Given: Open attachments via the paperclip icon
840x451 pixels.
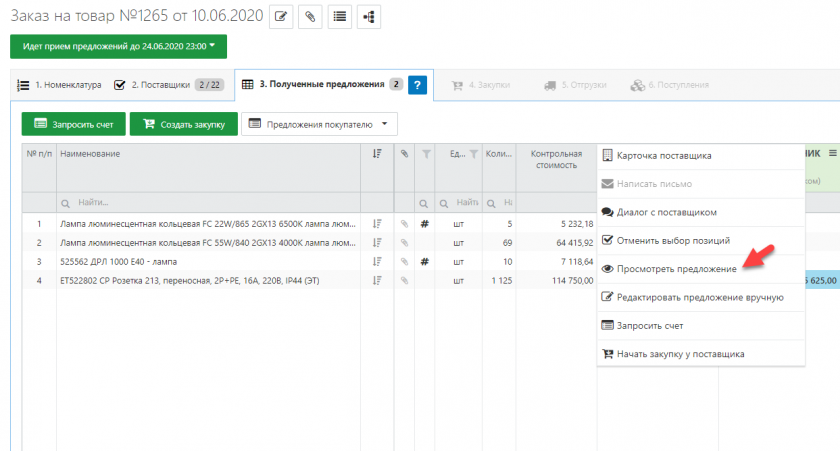Looking at the screenshot, I should 311,16.
